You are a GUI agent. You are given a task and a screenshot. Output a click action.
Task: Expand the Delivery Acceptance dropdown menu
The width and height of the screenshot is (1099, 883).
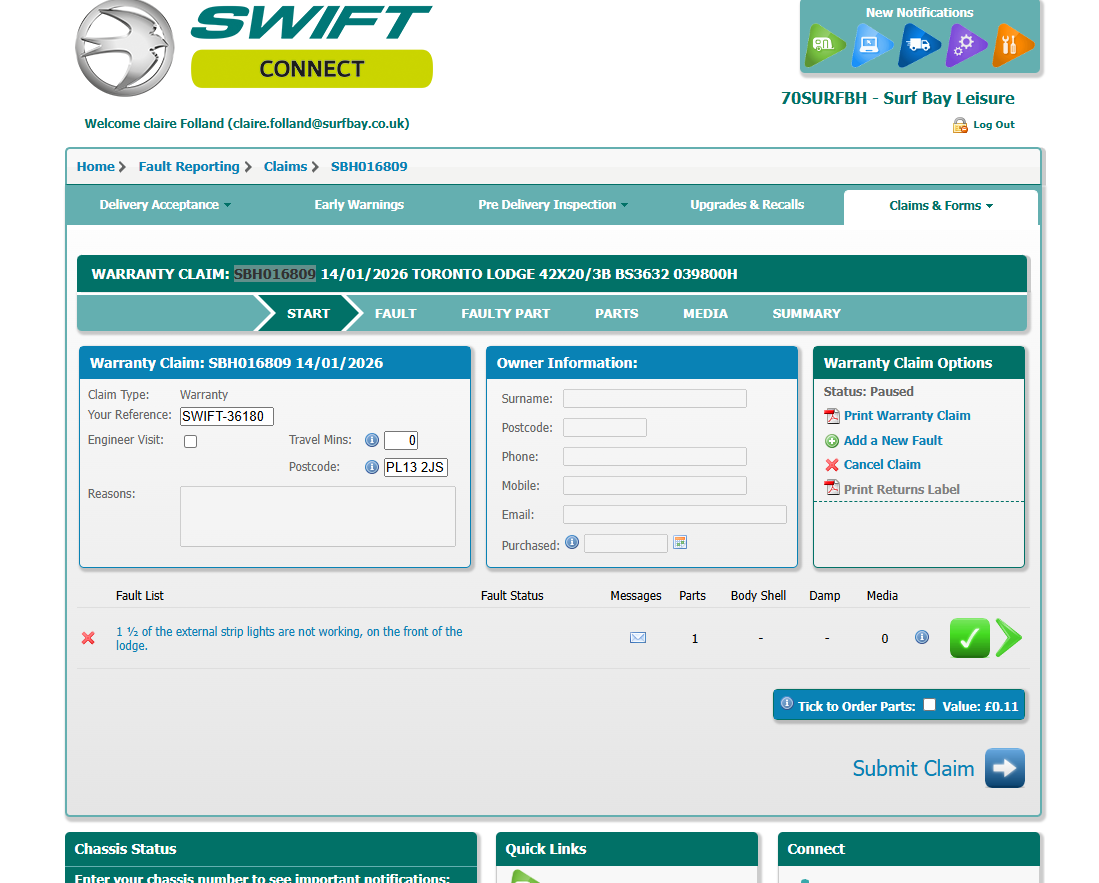165,205
